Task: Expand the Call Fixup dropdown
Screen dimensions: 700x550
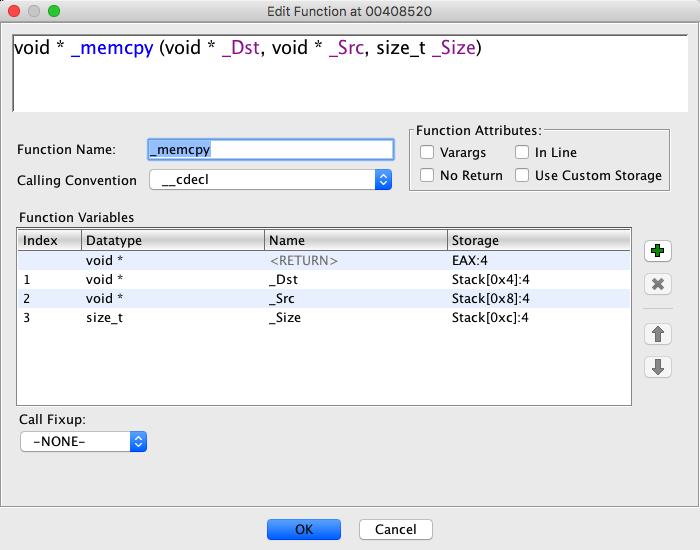Action: [x=84, y=441]
